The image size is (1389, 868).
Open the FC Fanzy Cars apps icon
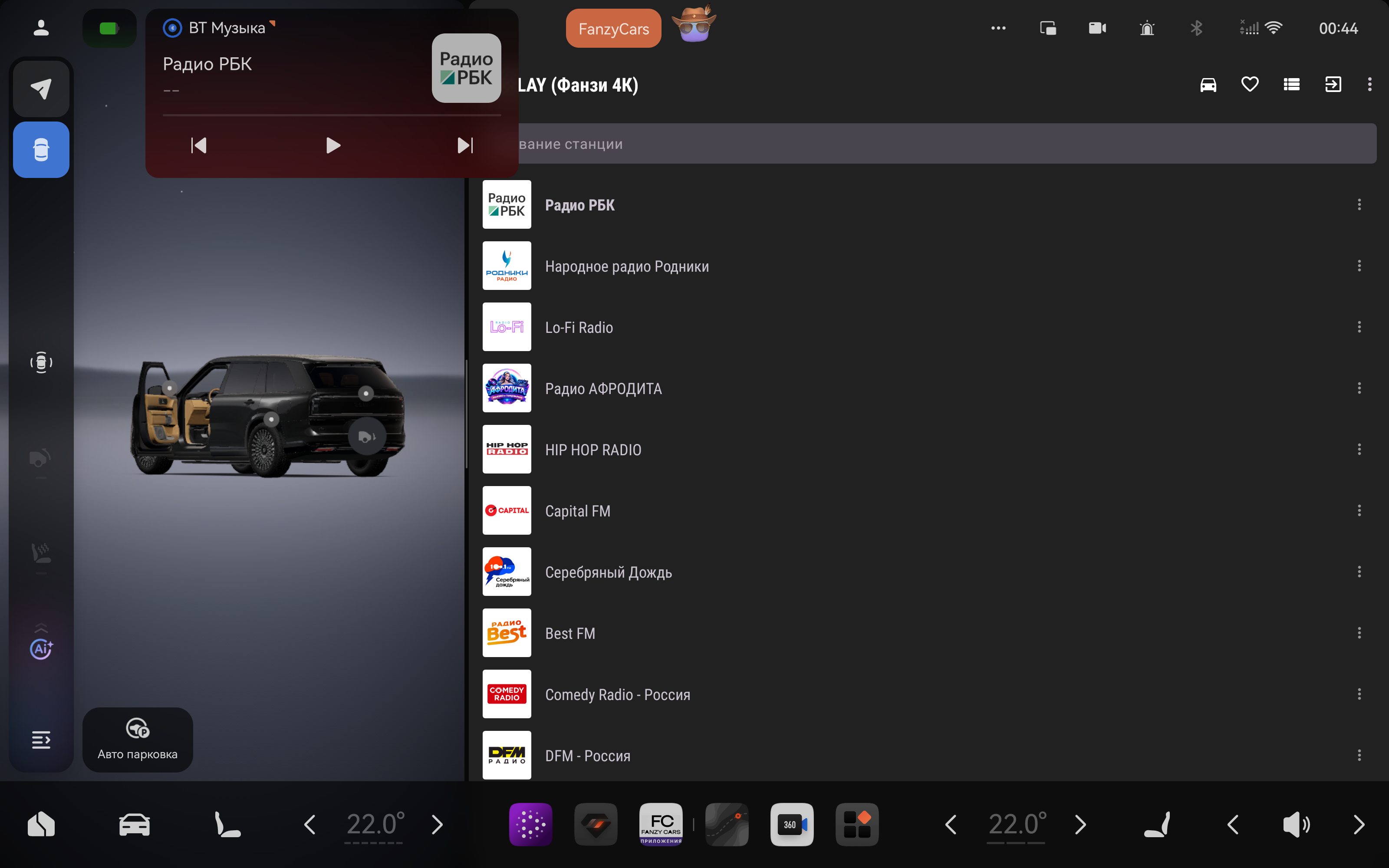pos(661,824)
